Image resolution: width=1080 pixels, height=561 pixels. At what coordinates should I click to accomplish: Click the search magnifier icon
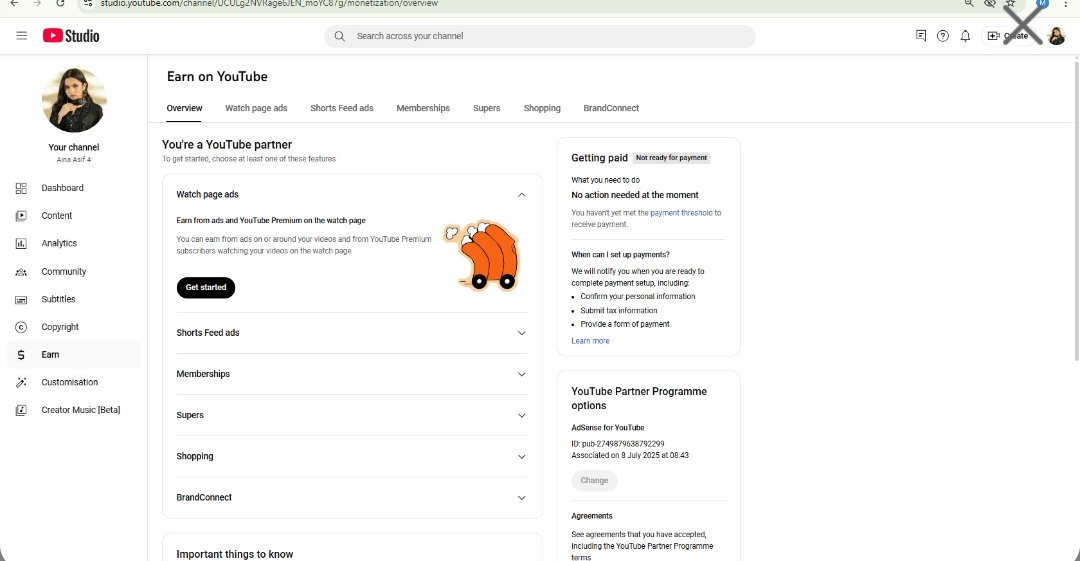click(x=340, y=36)
